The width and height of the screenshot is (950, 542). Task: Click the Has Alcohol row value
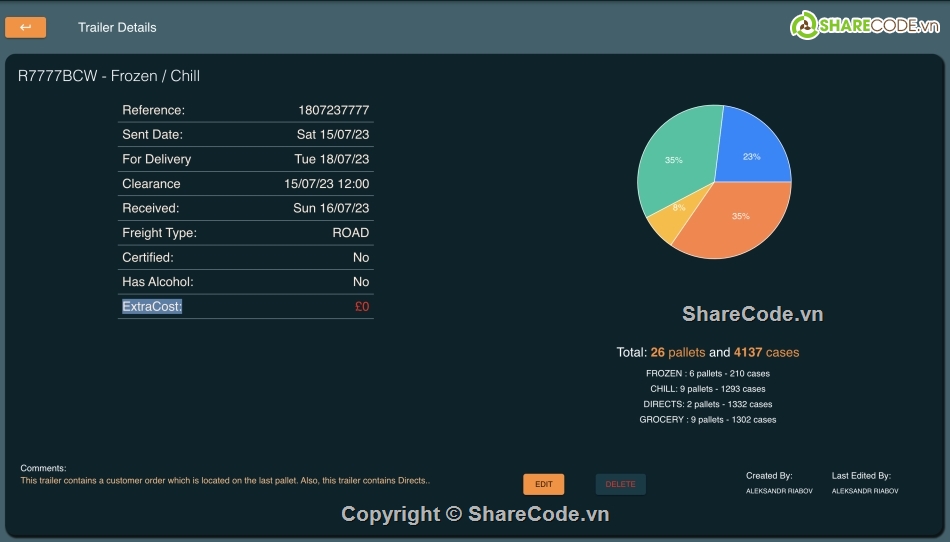(x=361, y=282)
